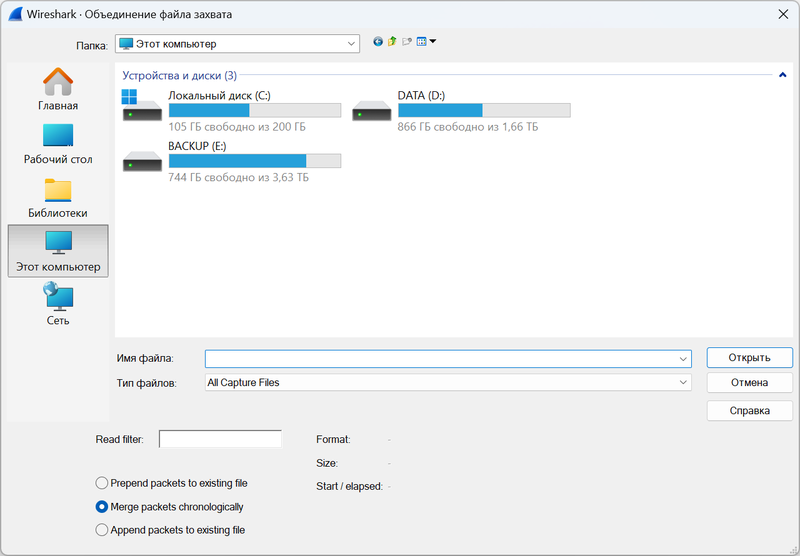
Task: Click the Локальный диск (C:) label
Action: (x=219, y=95)
